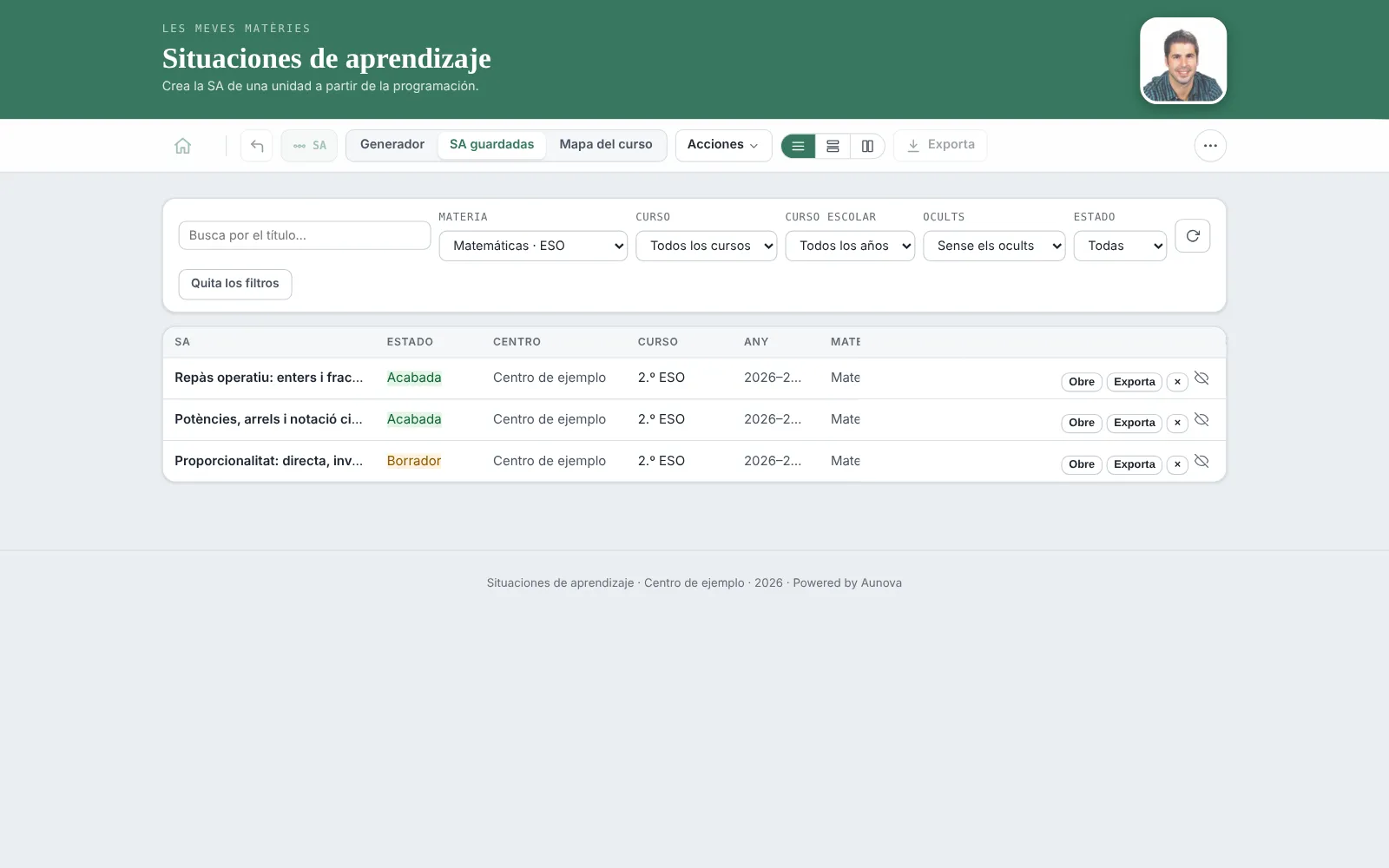Click the back arrow button

[257, 146]
